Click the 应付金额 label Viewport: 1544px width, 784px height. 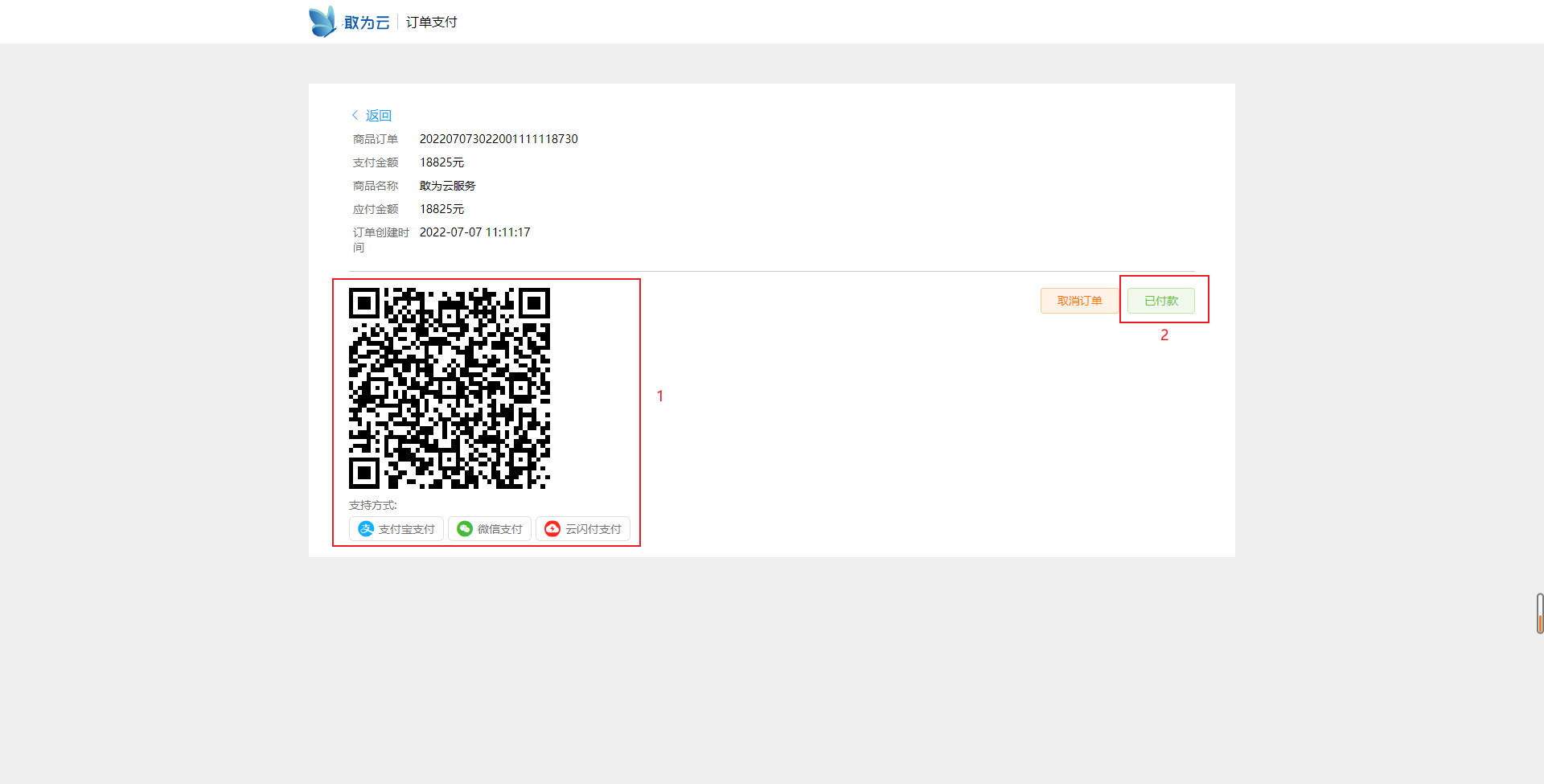click(x=376, y=209)
